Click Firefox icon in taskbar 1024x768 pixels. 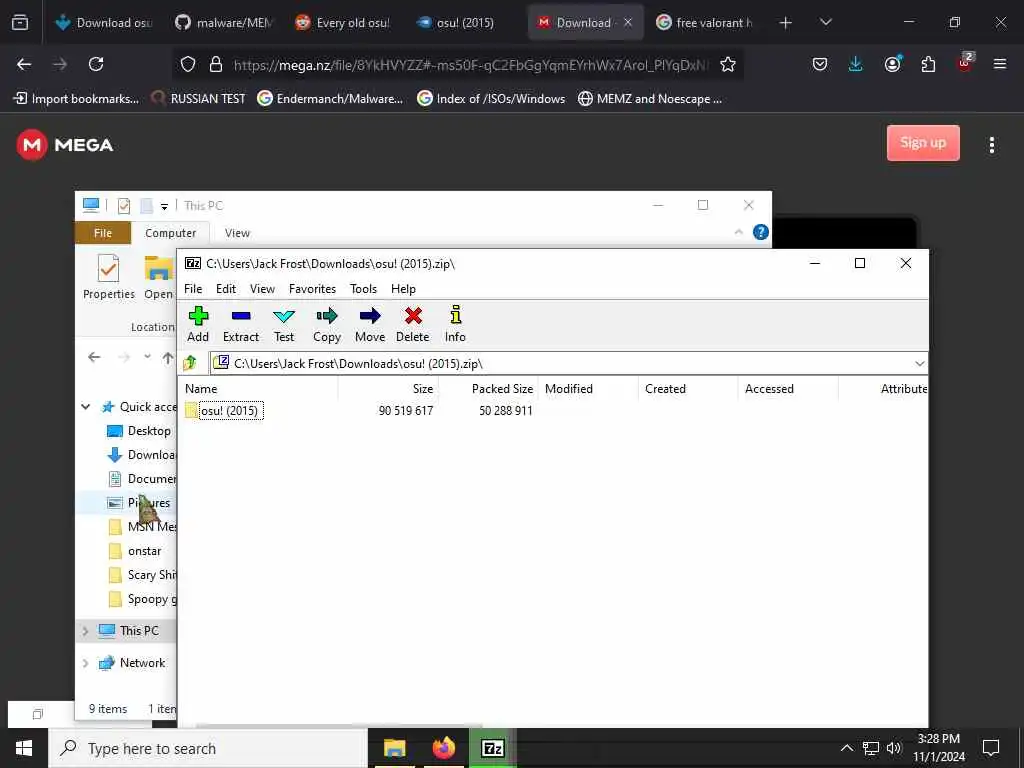(x=443, y=748)
